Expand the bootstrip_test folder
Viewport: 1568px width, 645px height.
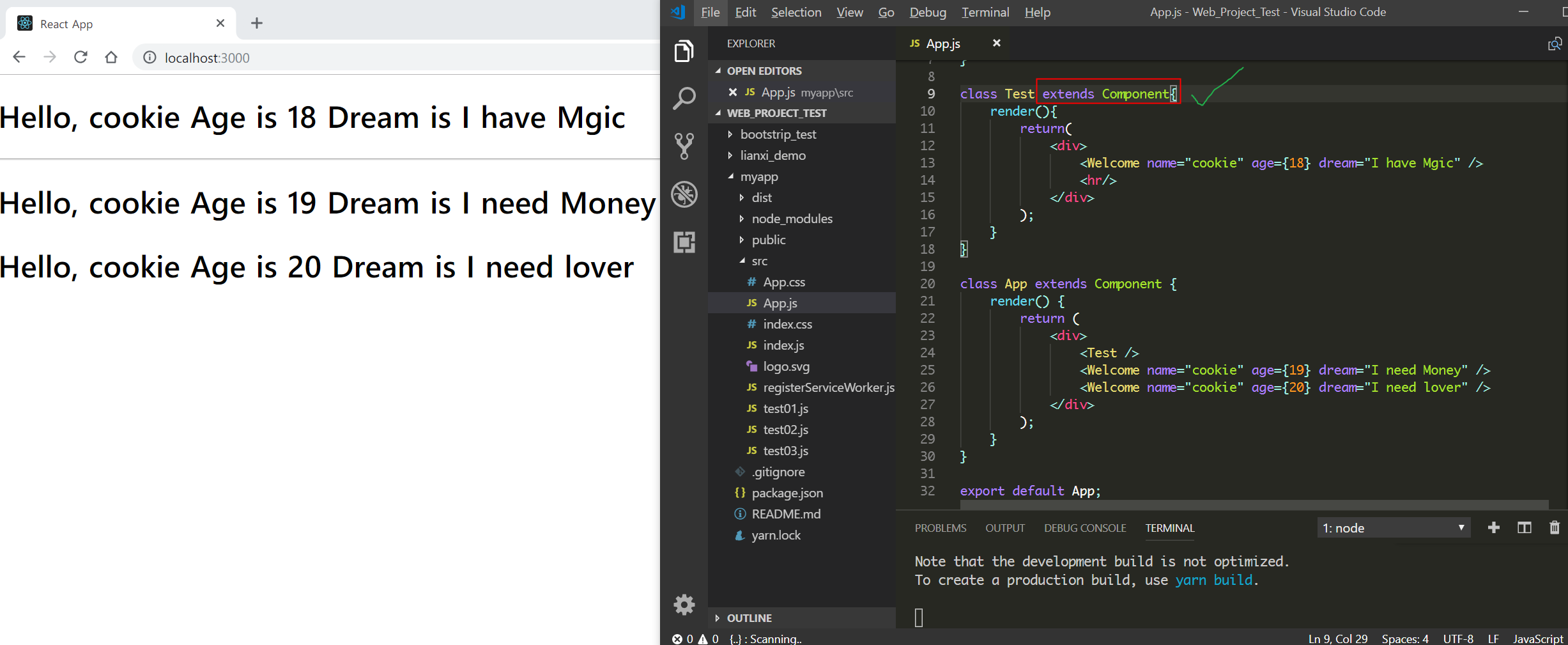tap(802, 134)
